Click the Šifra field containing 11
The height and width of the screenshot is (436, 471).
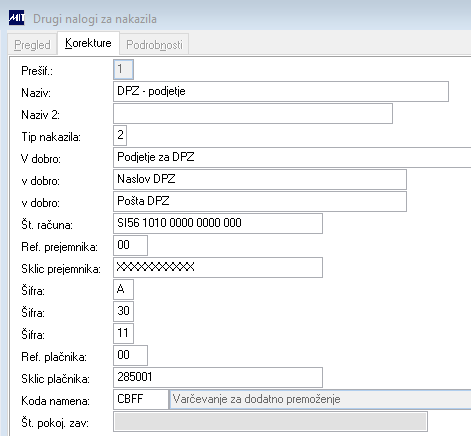(123, 333)
